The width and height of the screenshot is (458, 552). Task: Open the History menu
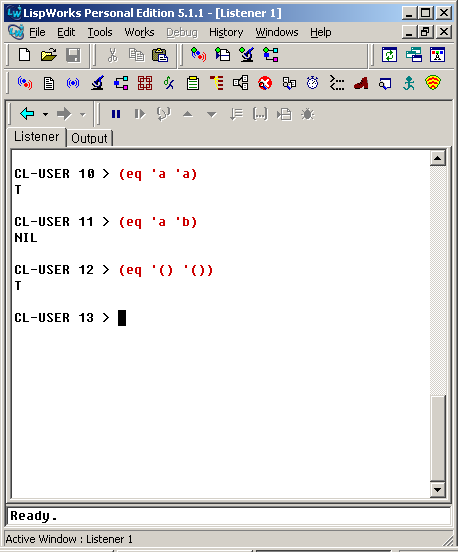226,32
